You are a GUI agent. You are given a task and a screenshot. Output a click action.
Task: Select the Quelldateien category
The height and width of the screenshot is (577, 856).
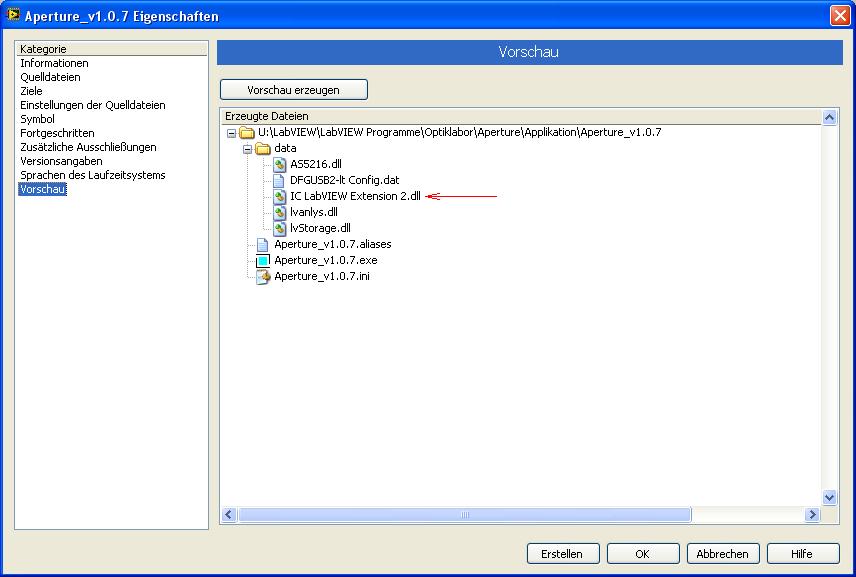pos(50,77)
